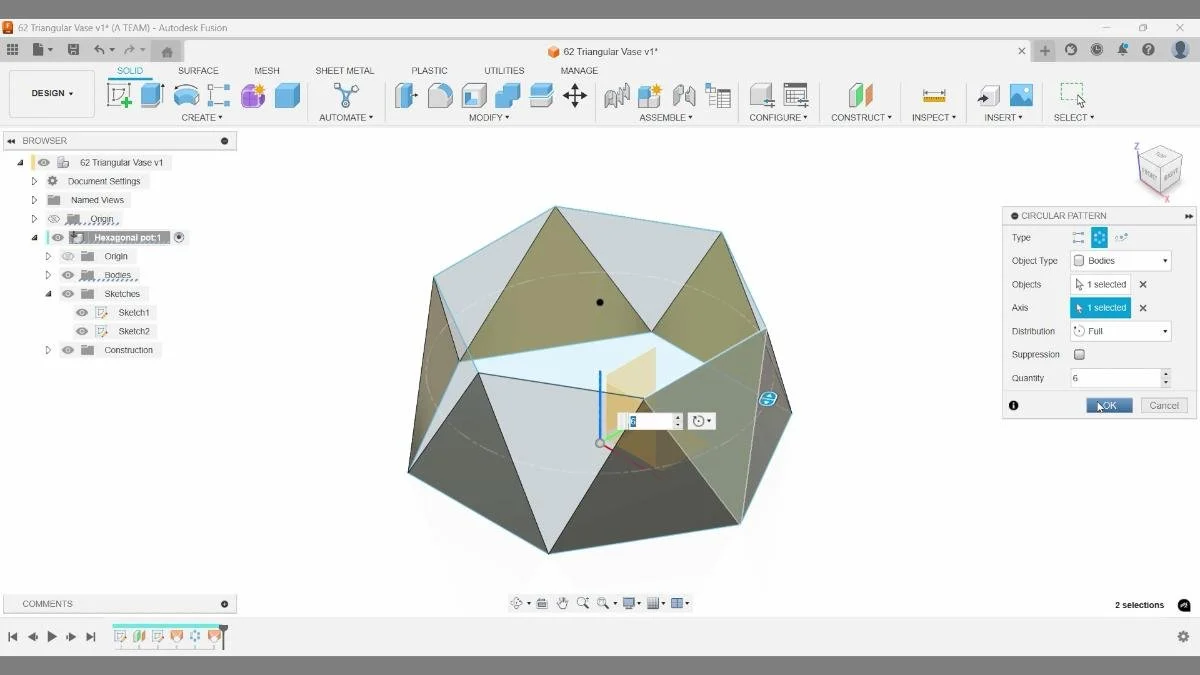Click the Save disk icon

(x=73, y=50)
